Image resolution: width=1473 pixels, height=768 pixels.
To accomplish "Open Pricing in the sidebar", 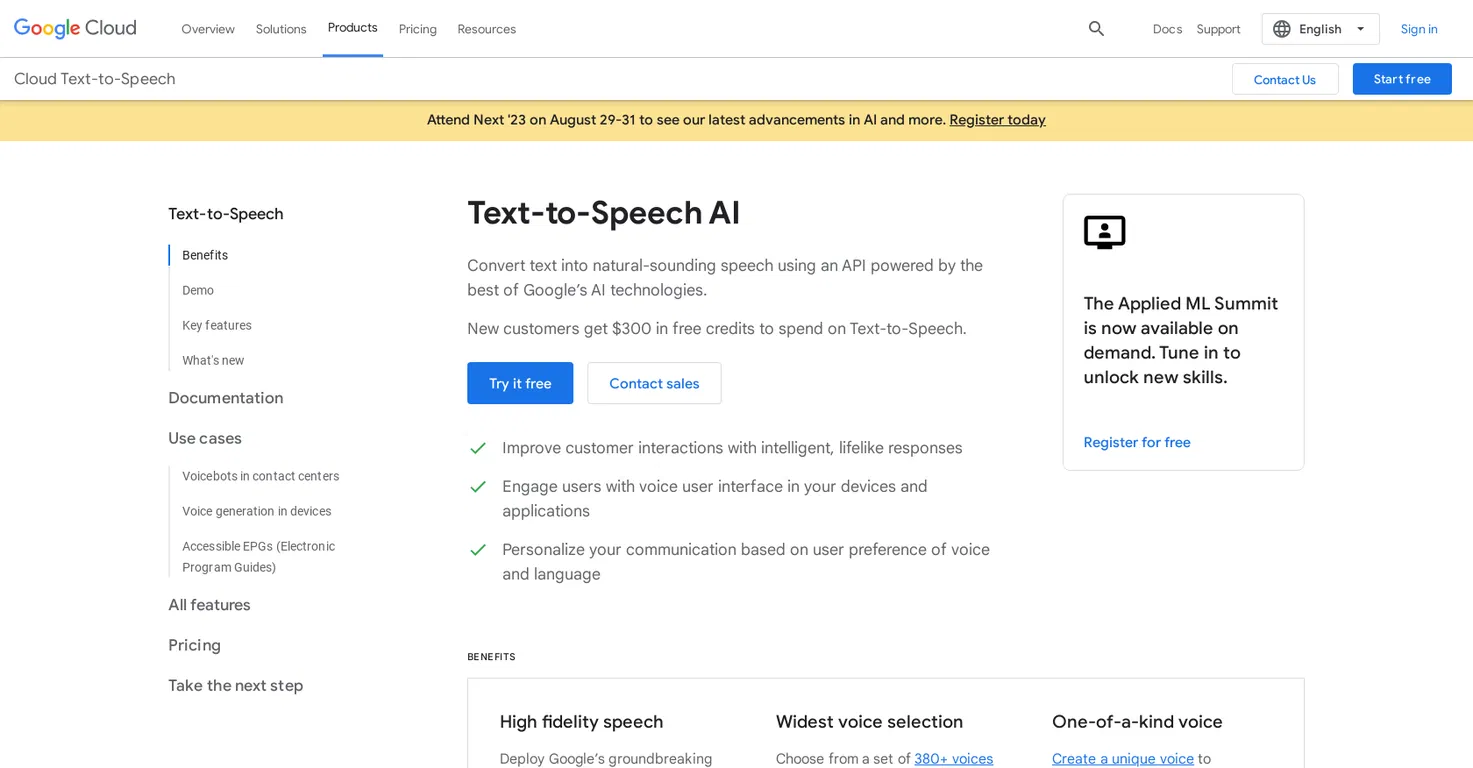I will (194, 645).
